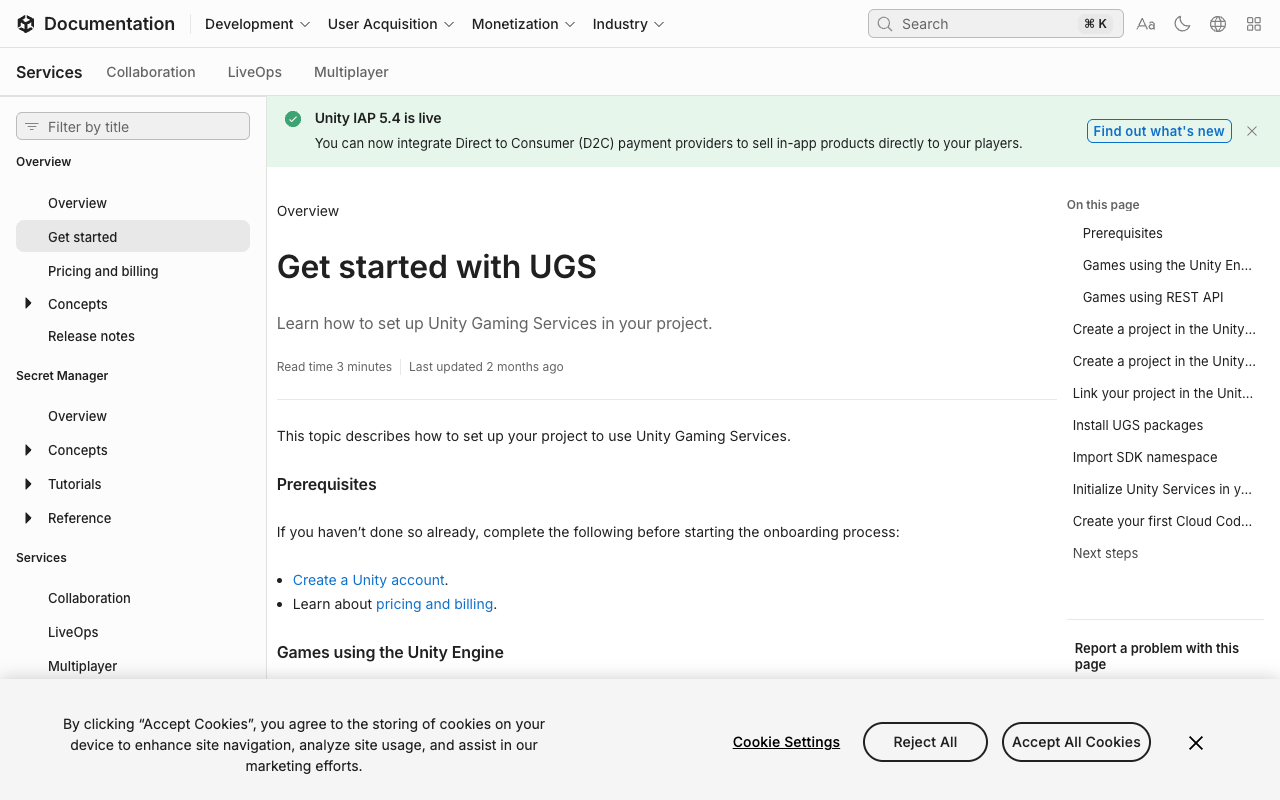
Task: Open the apps grid icon
Action: pyautogui.click(x=1254, y=24)
